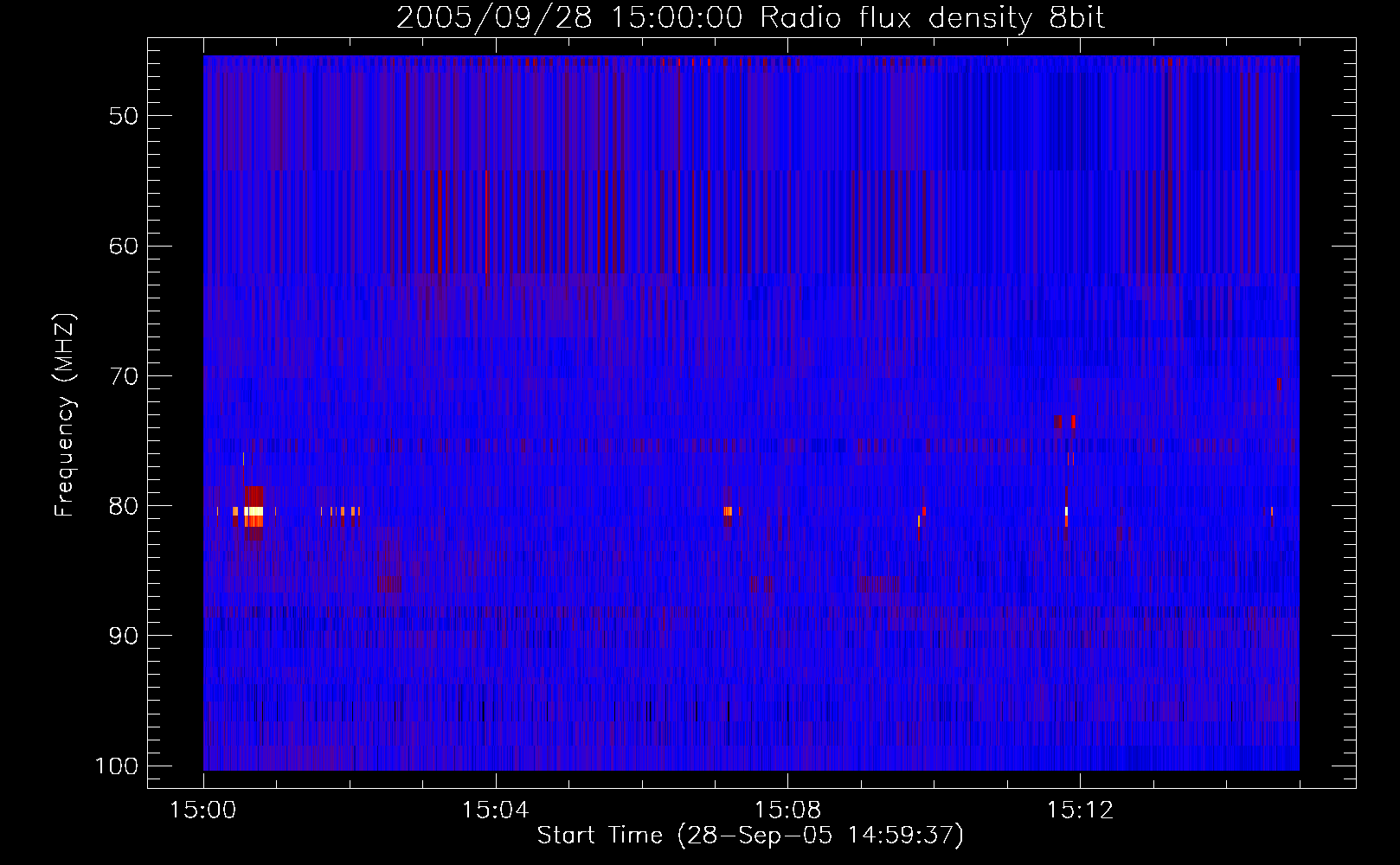Click the red burst near 74 MHz before 15:12
This screenshot has height=865, width=1400.
tap(1073, 421)
